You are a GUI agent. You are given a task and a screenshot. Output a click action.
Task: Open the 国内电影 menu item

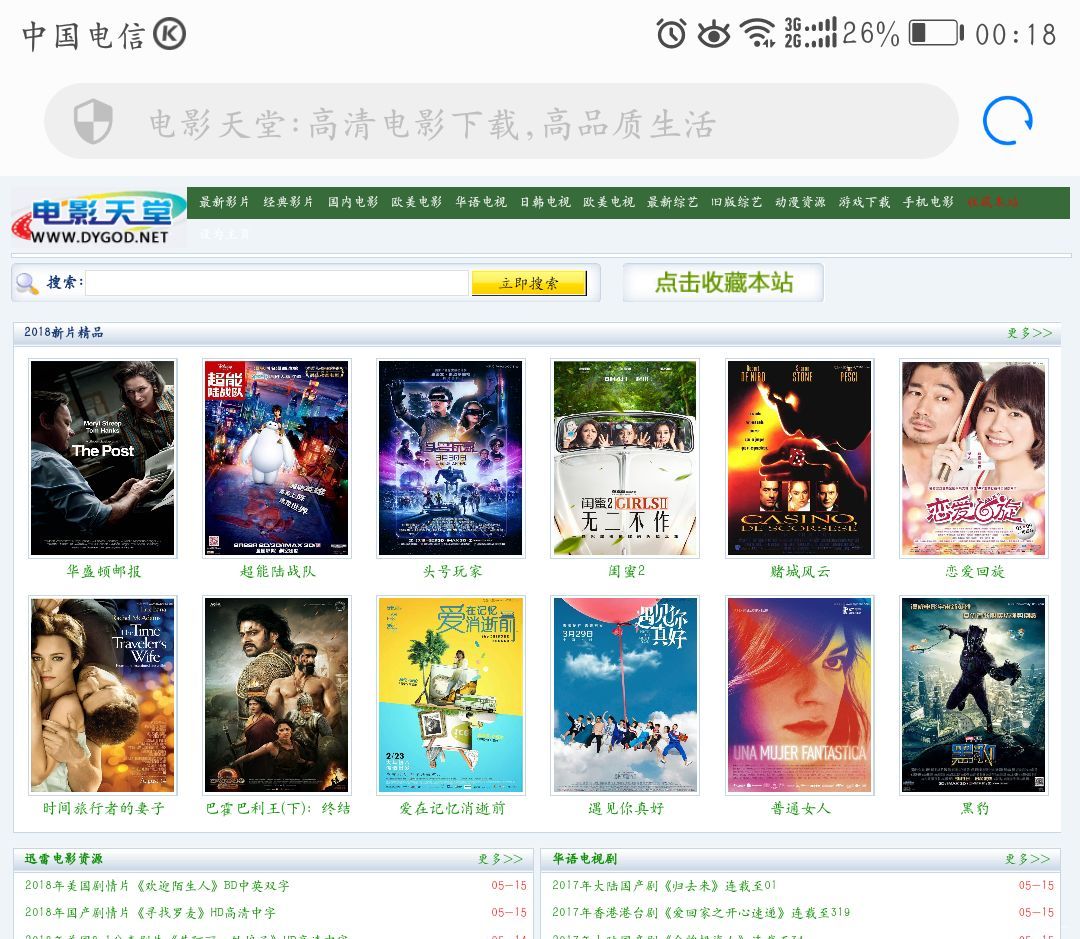(353, 202)
